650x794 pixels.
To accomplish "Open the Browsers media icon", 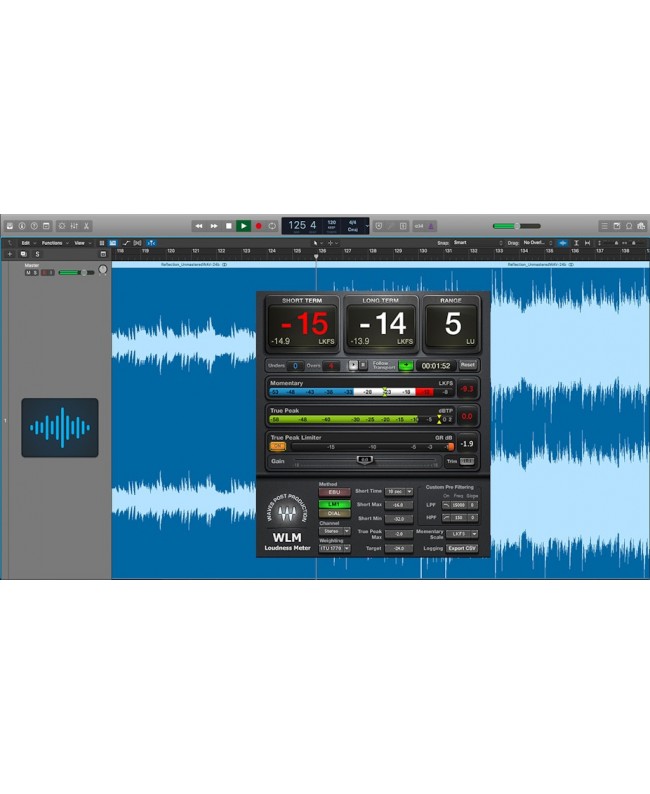I will [641, 226].
